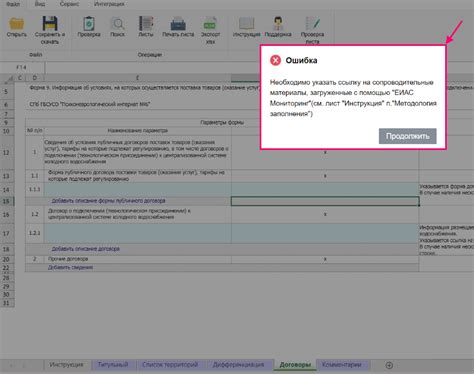The height and width of the screenshot is (374, 474).
Task: Open the Поиск magnifier tool
Action: point(117,24)
